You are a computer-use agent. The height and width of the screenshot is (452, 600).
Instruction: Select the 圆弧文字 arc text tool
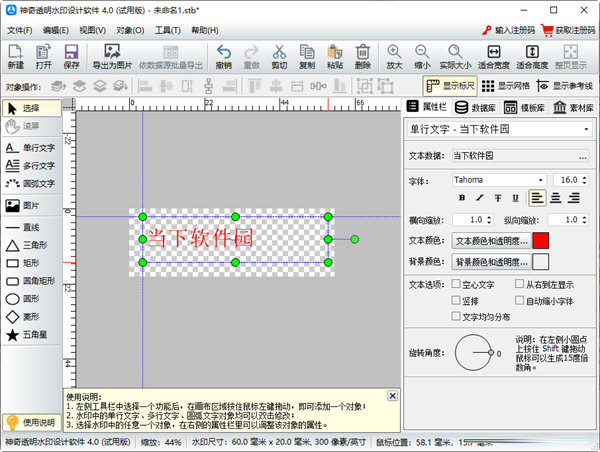point(32,184)
